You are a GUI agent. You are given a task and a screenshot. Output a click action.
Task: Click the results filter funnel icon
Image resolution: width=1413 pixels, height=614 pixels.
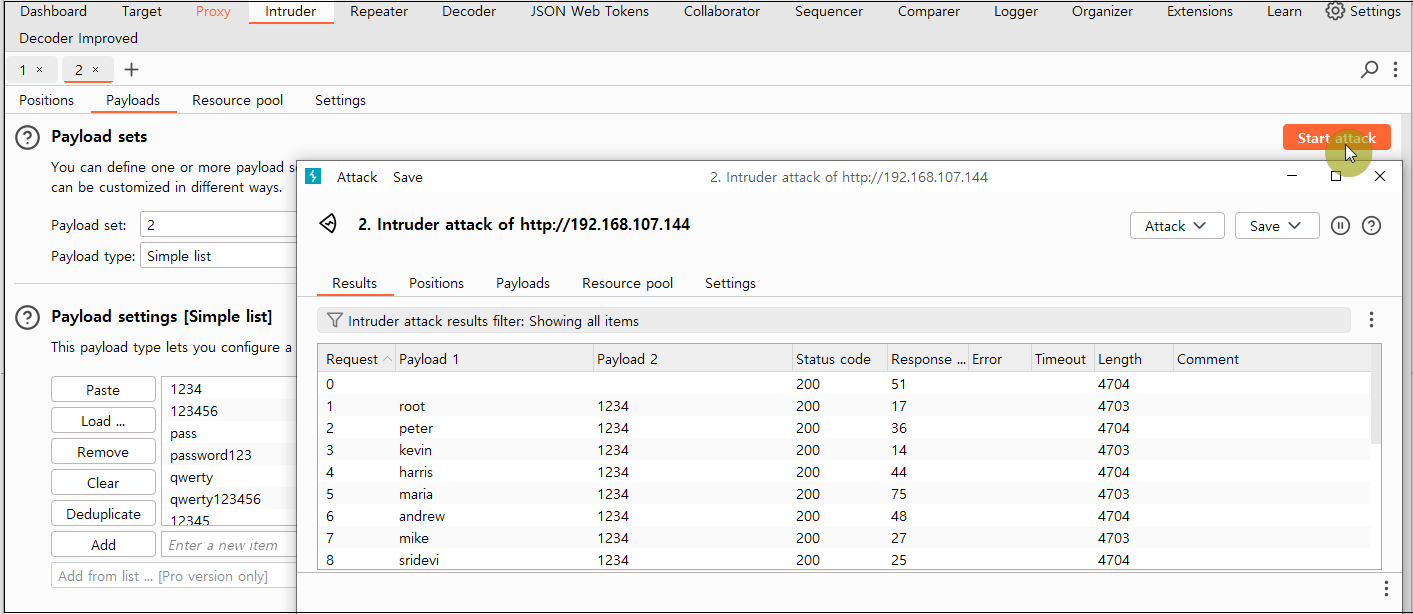pos(335,321)
